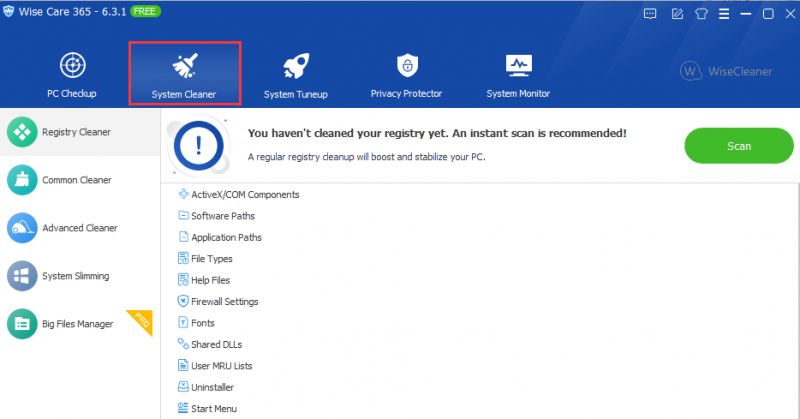This screenshot has height=419, width=800.
Task: Open the System Monitor screen icon
Action: [518, 65]
